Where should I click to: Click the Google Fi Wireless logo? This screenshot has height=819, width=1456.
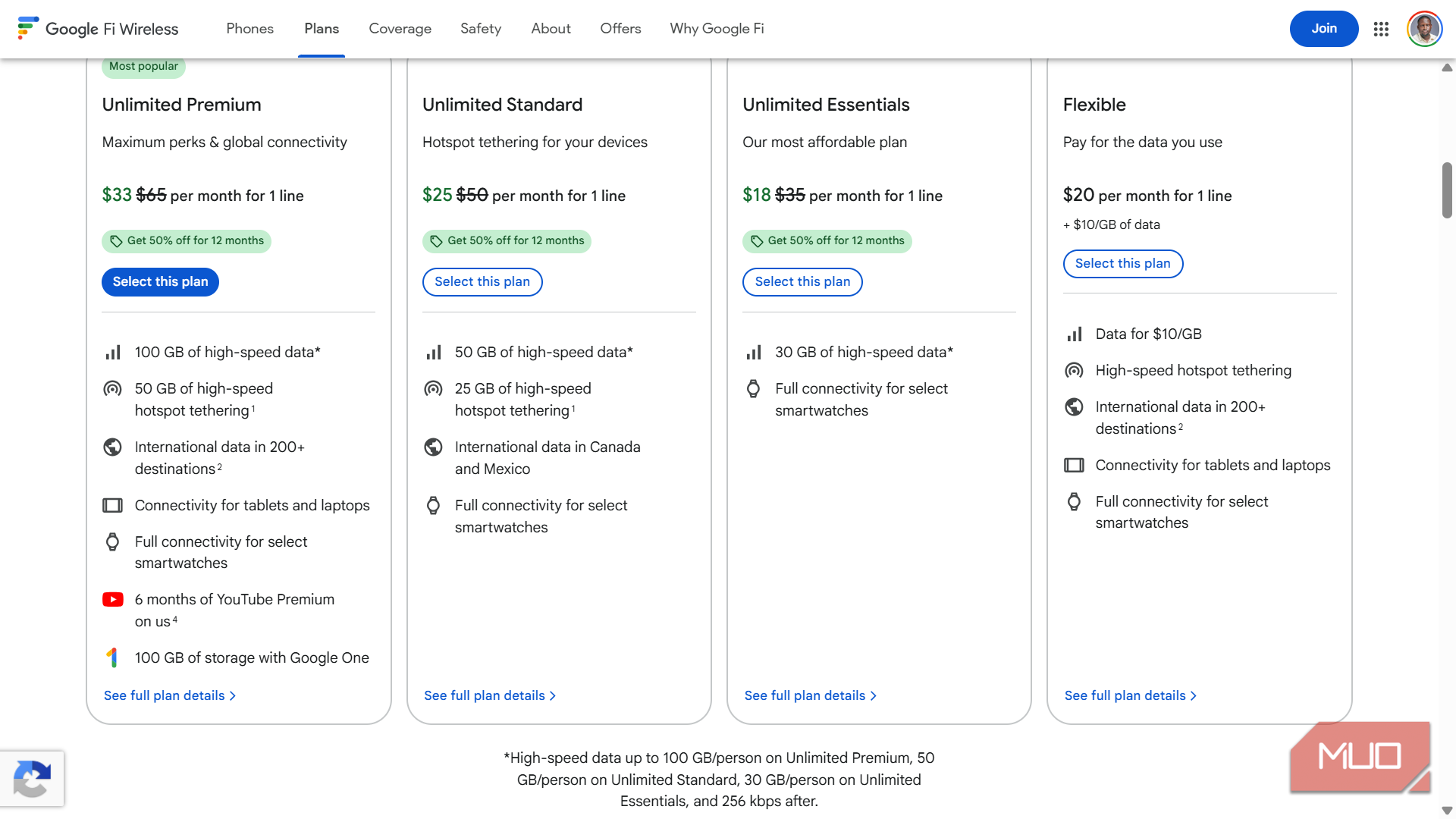(x=98, y=29)
